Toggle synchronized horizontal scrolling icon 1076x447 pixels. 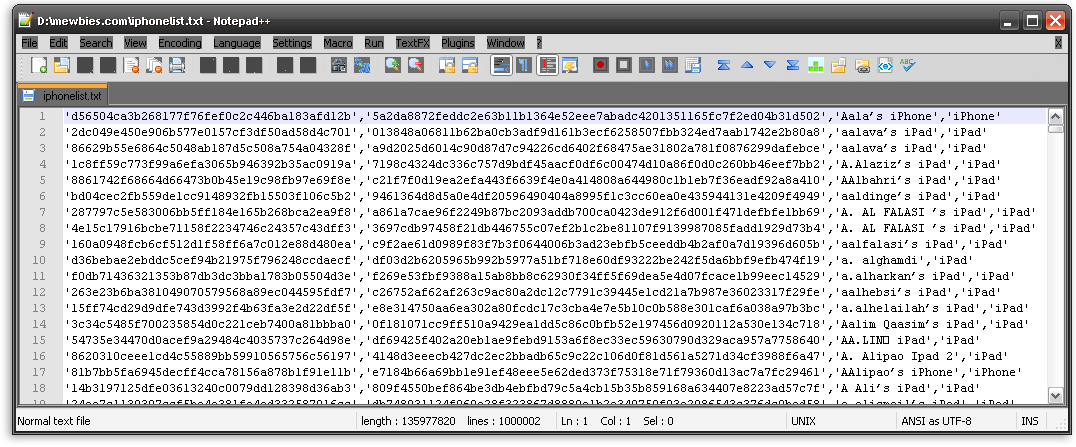pos(469,65)
